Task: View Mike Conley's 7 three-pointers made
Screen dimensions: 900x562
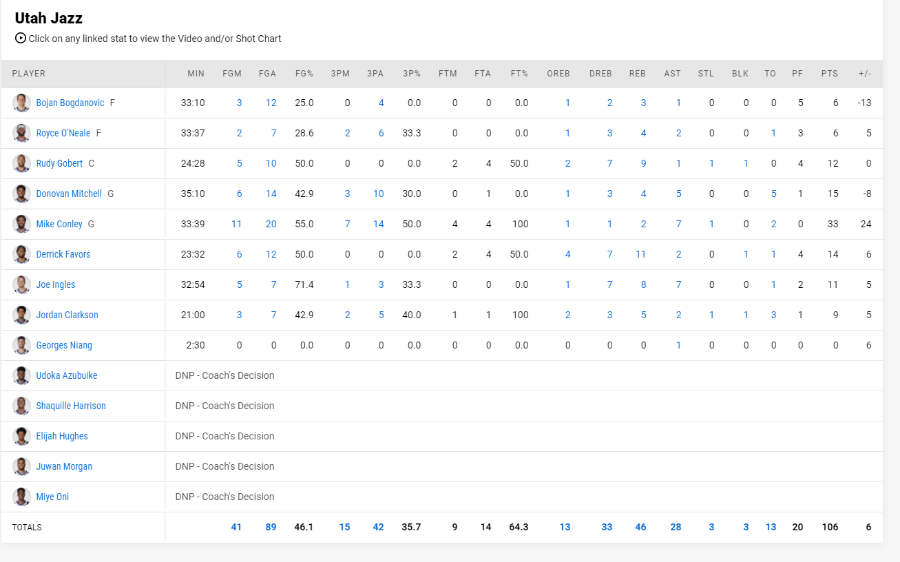Action: pyautogui.click(x=347, y=224)
